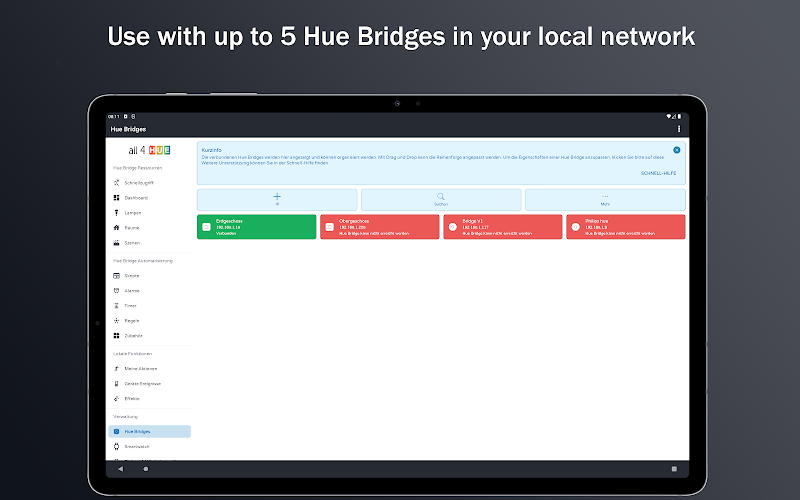This screenshot has width=800, height=500.
Task: Tap the Android back navigation button
Action: click(x=120, y=469)
